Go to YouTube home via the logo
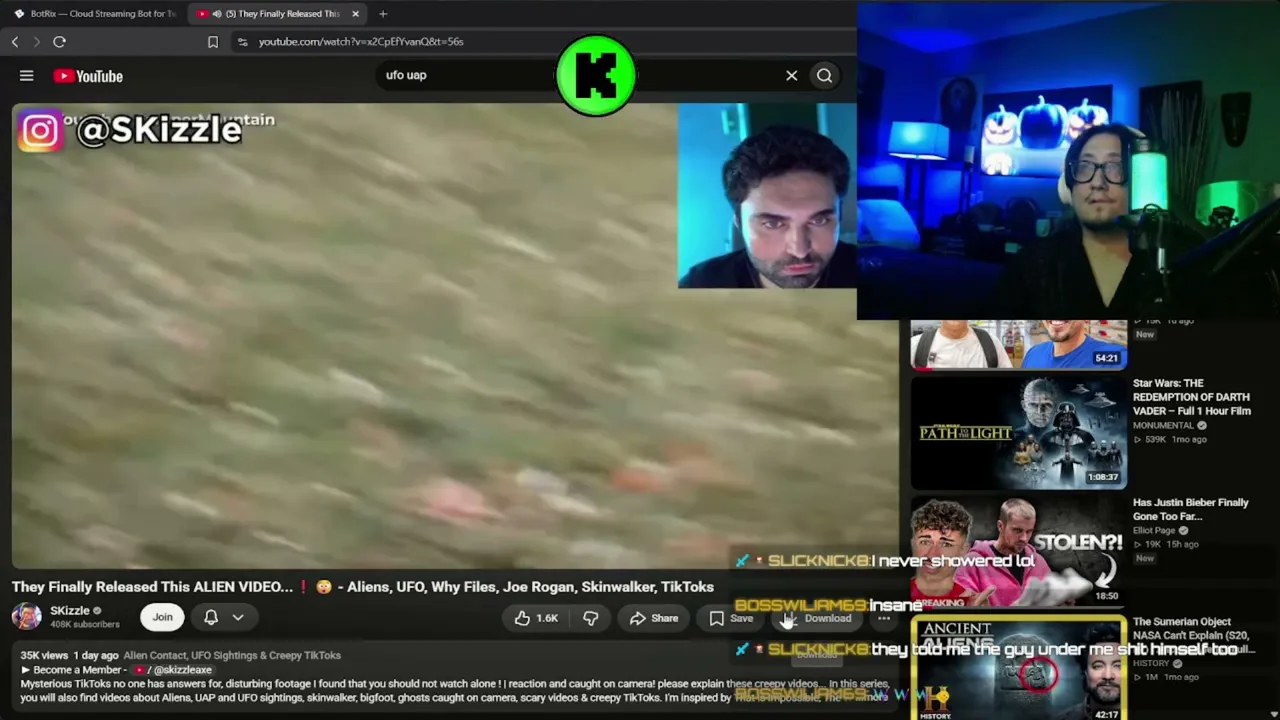This screenshot has width=1280, height=720. point(88,76)
